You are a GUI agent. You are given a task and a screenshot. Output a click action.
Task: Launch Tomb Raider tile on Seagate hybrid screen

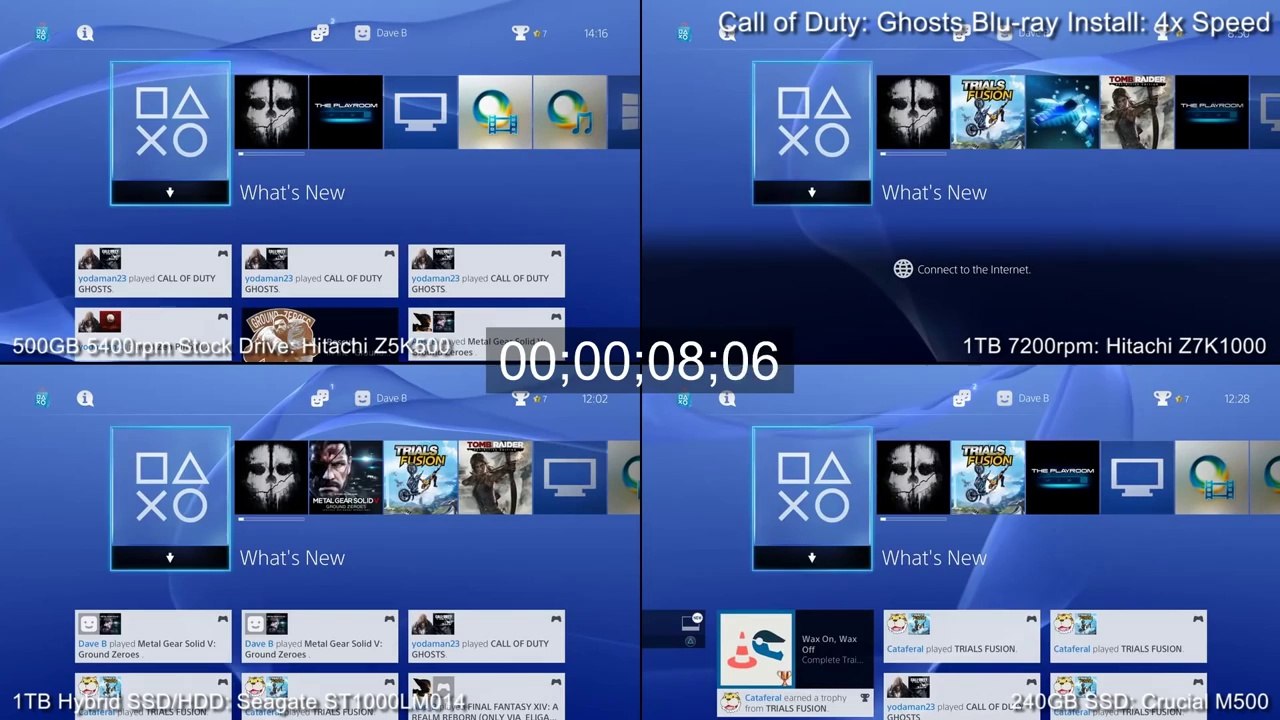point(495,477)
